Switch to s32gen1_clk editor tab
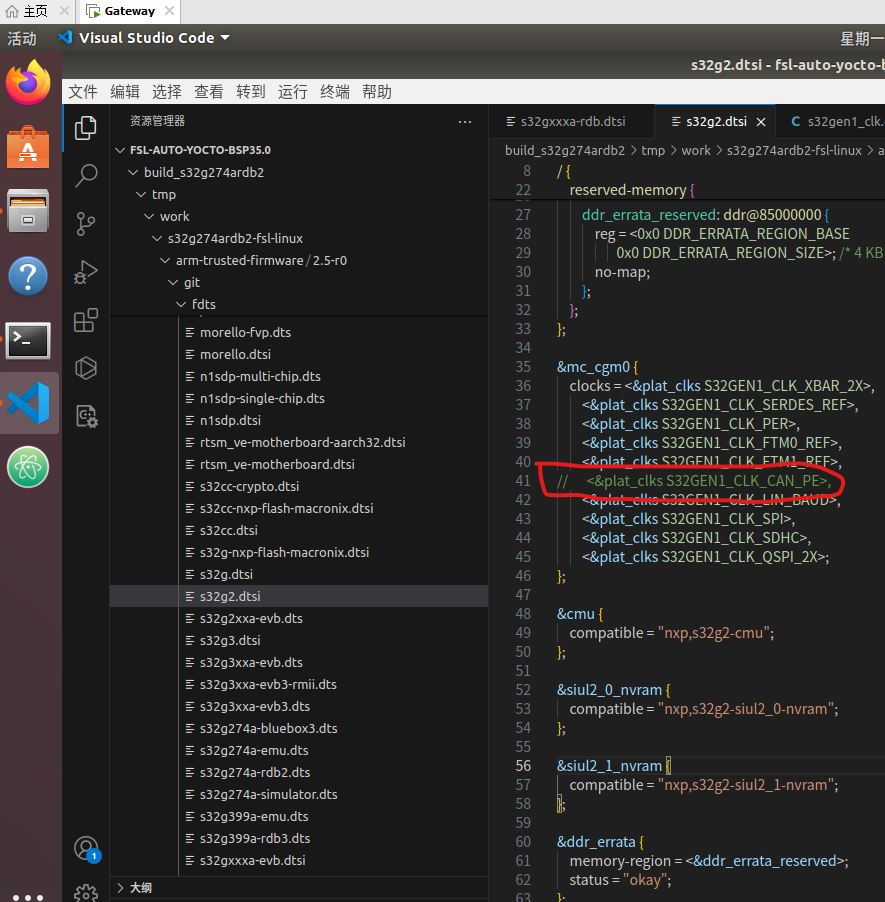 coord(830,121)
